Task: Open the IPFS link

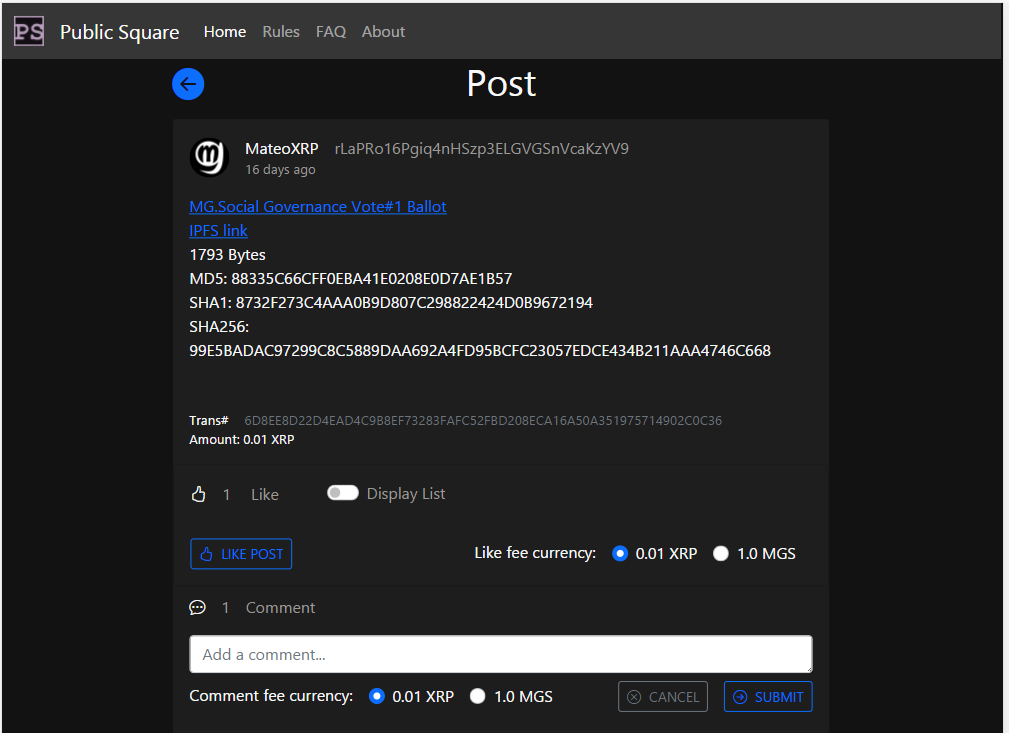Action: pos(218,230)
